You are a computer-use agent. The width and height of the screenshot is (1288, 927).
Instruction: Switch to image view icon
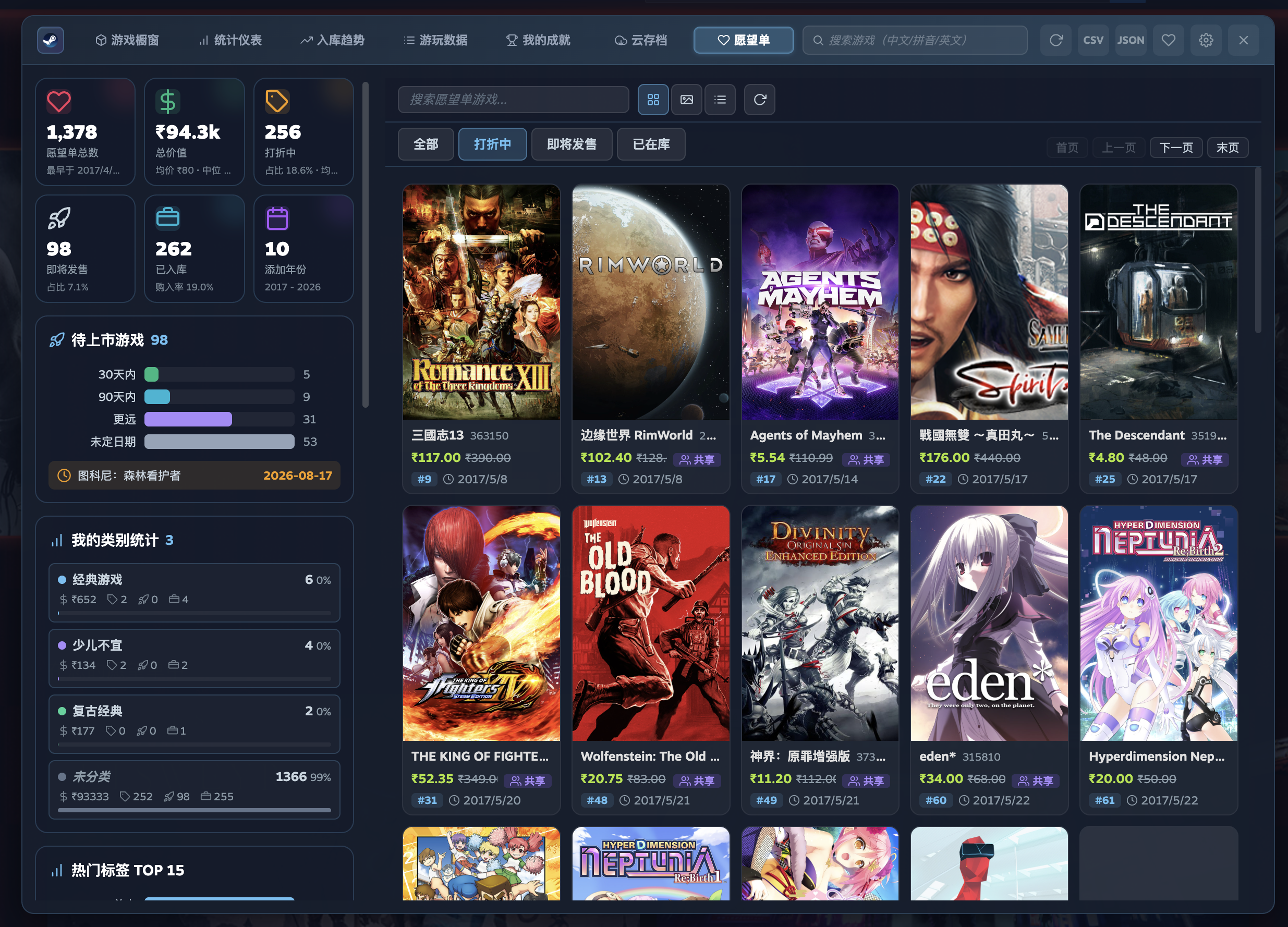pos(687,100)
